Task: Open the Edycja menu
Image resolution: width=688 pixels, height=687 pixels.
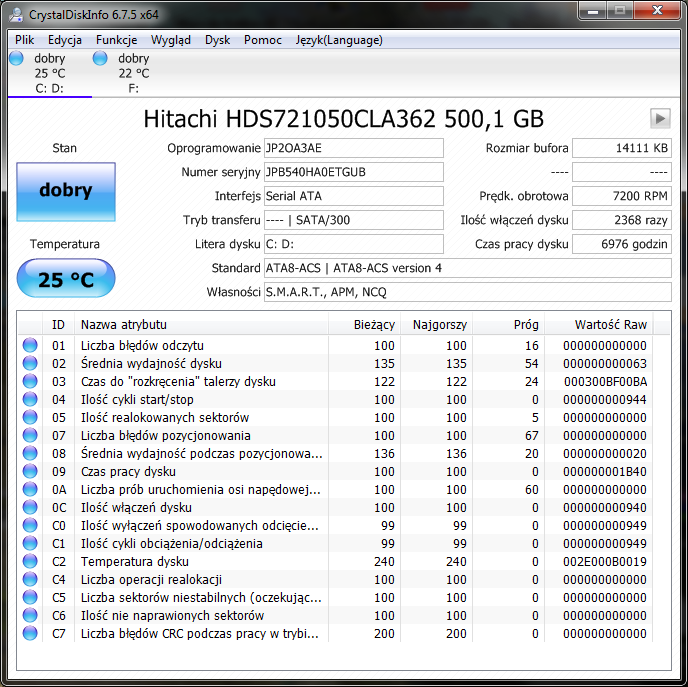Action: point(65,40)
